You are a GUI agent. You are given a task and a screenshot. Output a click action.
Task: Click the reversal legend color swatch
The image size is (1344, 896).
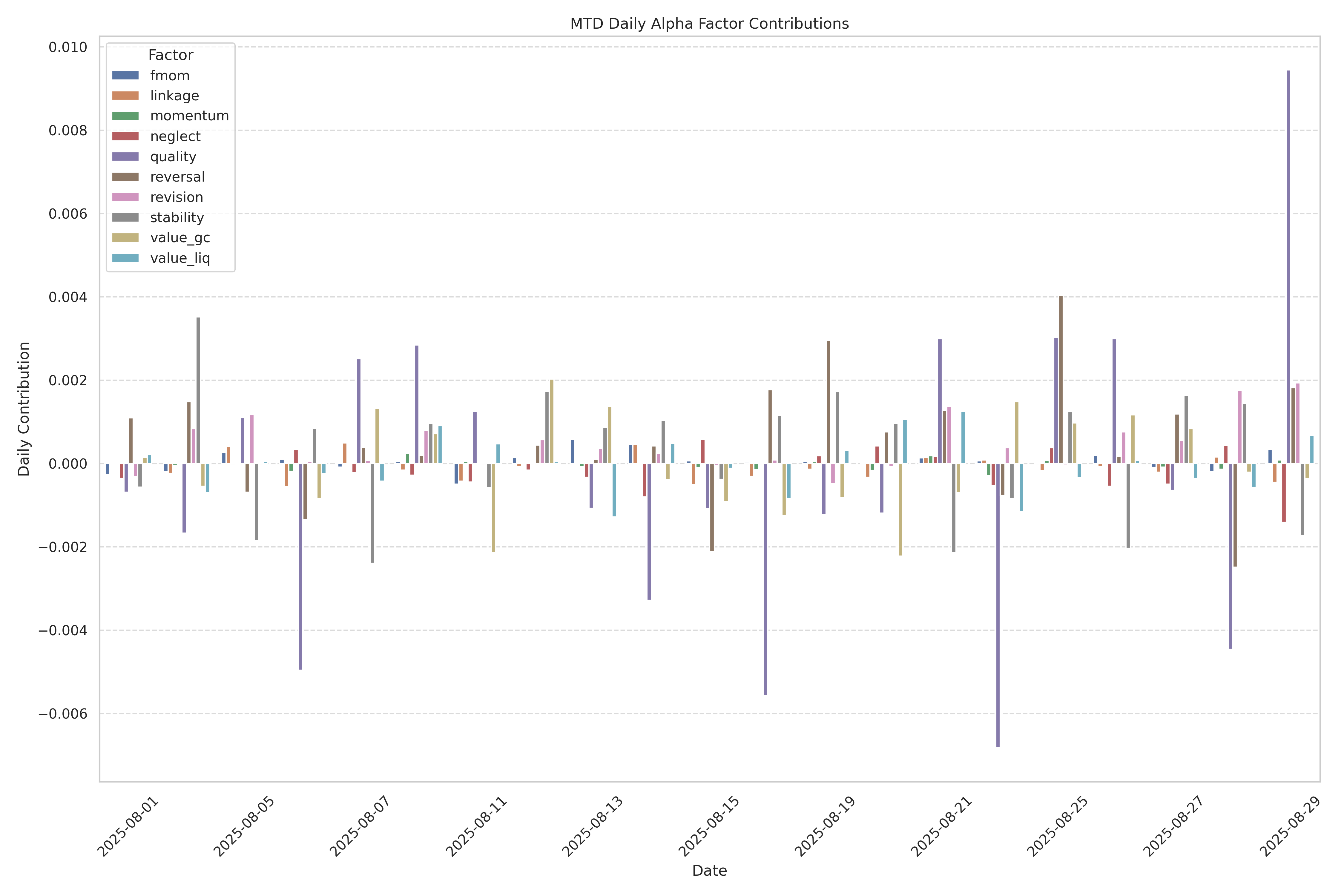(125, 177)
